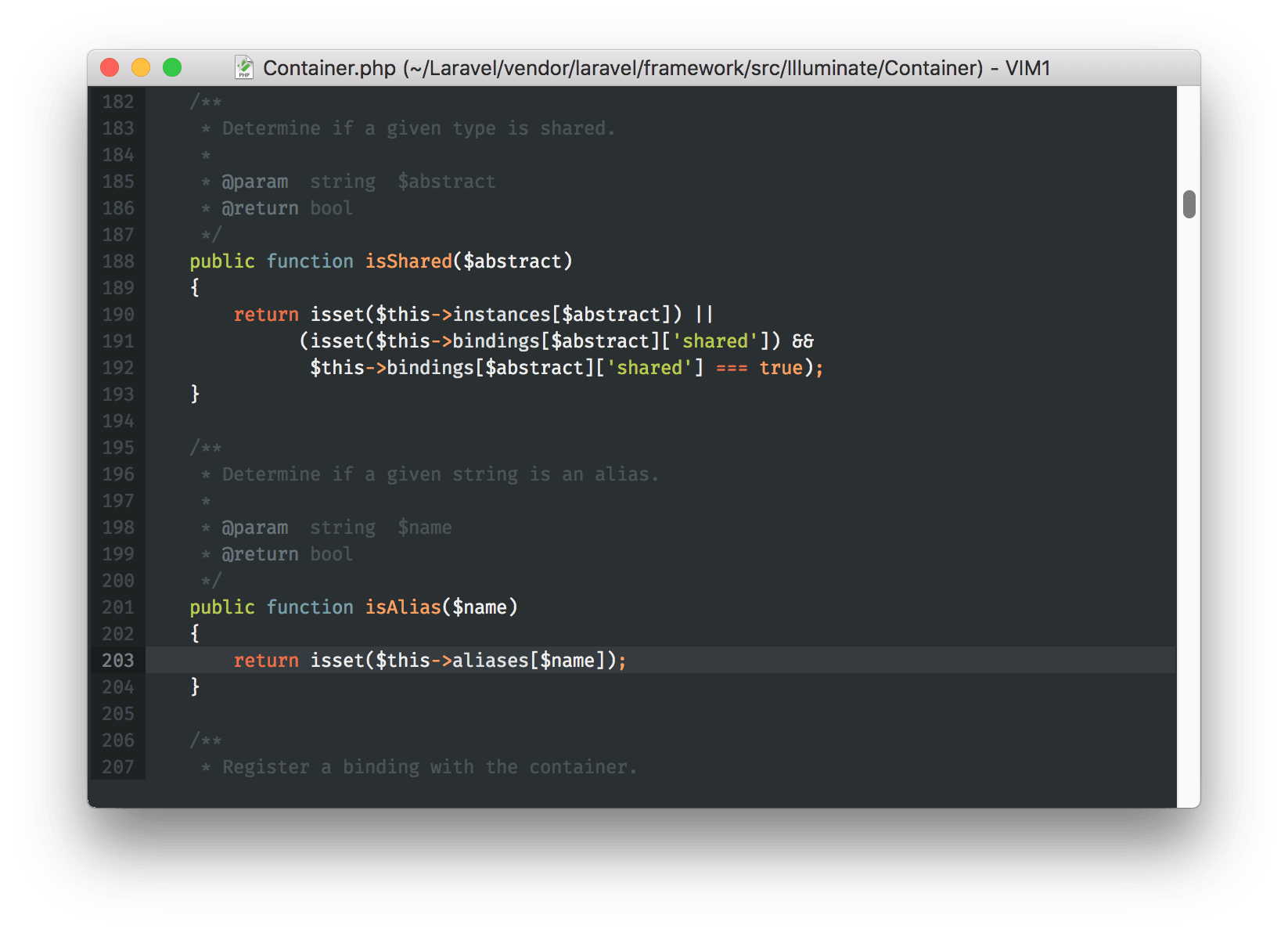Click 'function' keyword on line 201
Screen dimensions: 1288x933
pyautogui.click(x=310, y=607)
